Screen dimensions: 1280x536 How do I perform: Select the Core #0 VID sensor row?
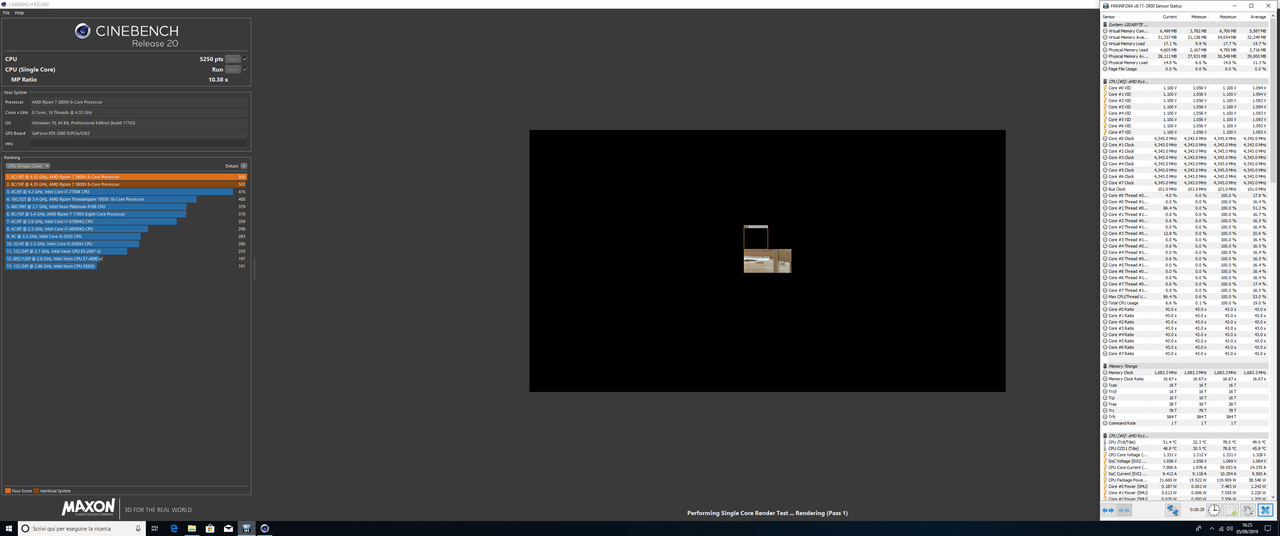coord(1186,88)
